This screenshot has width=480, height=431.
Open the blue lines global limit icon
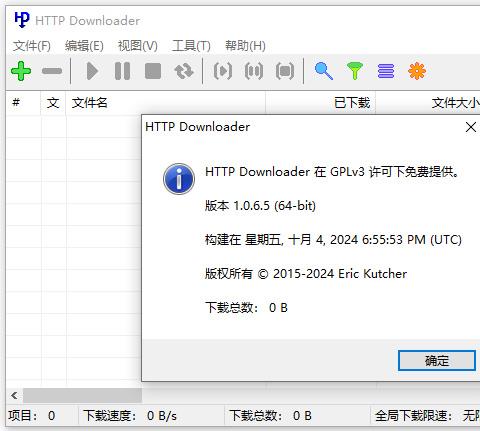tap(386, 71)
